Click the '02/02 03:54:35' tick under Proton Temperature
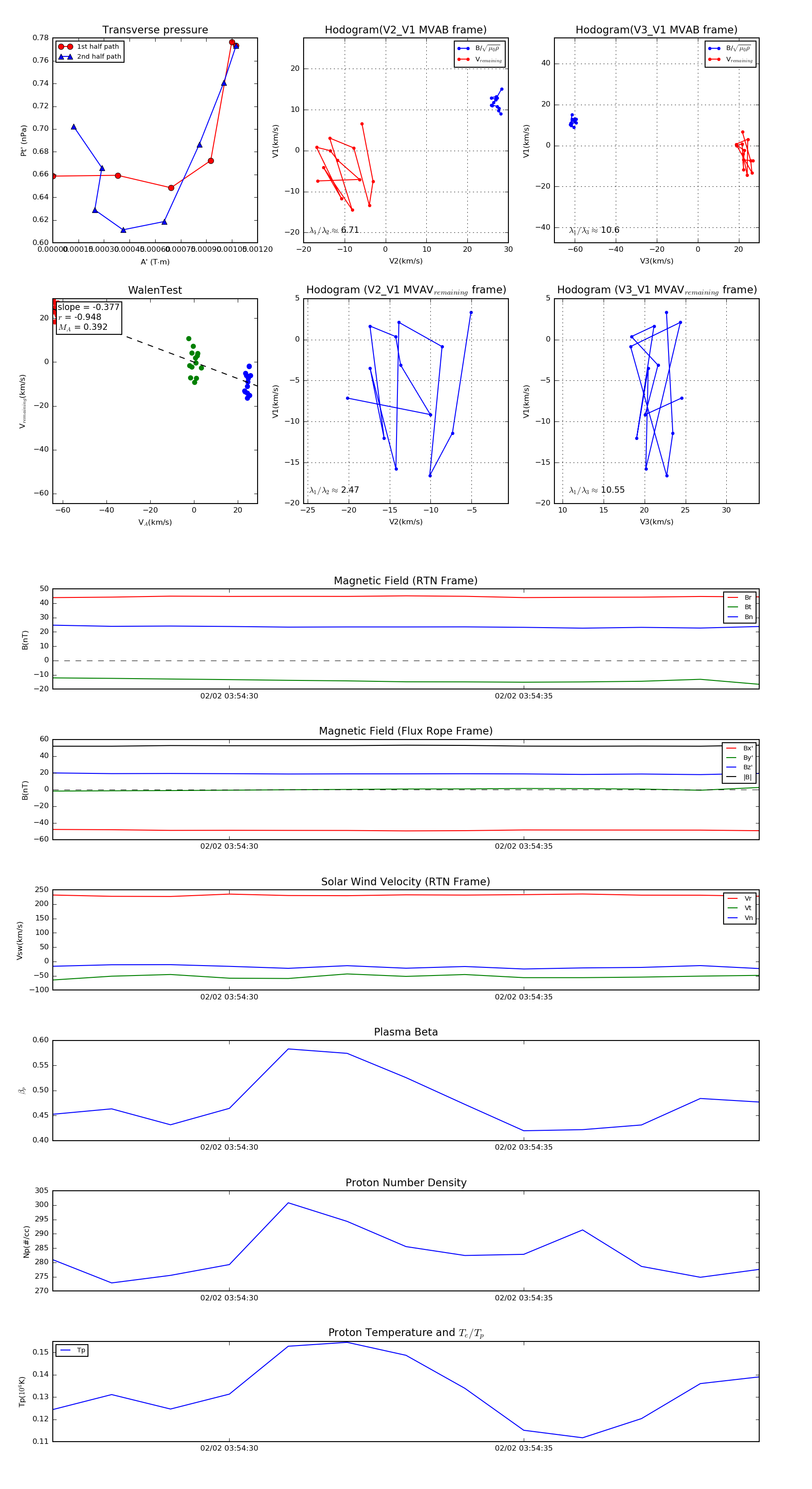 pyautogui.click(x=524, y=1448)
